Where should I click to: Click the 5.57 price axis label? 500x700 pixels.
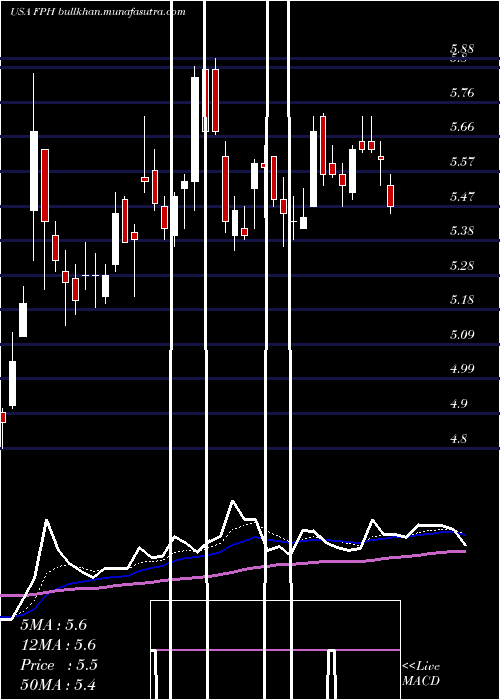click(462, 161)
